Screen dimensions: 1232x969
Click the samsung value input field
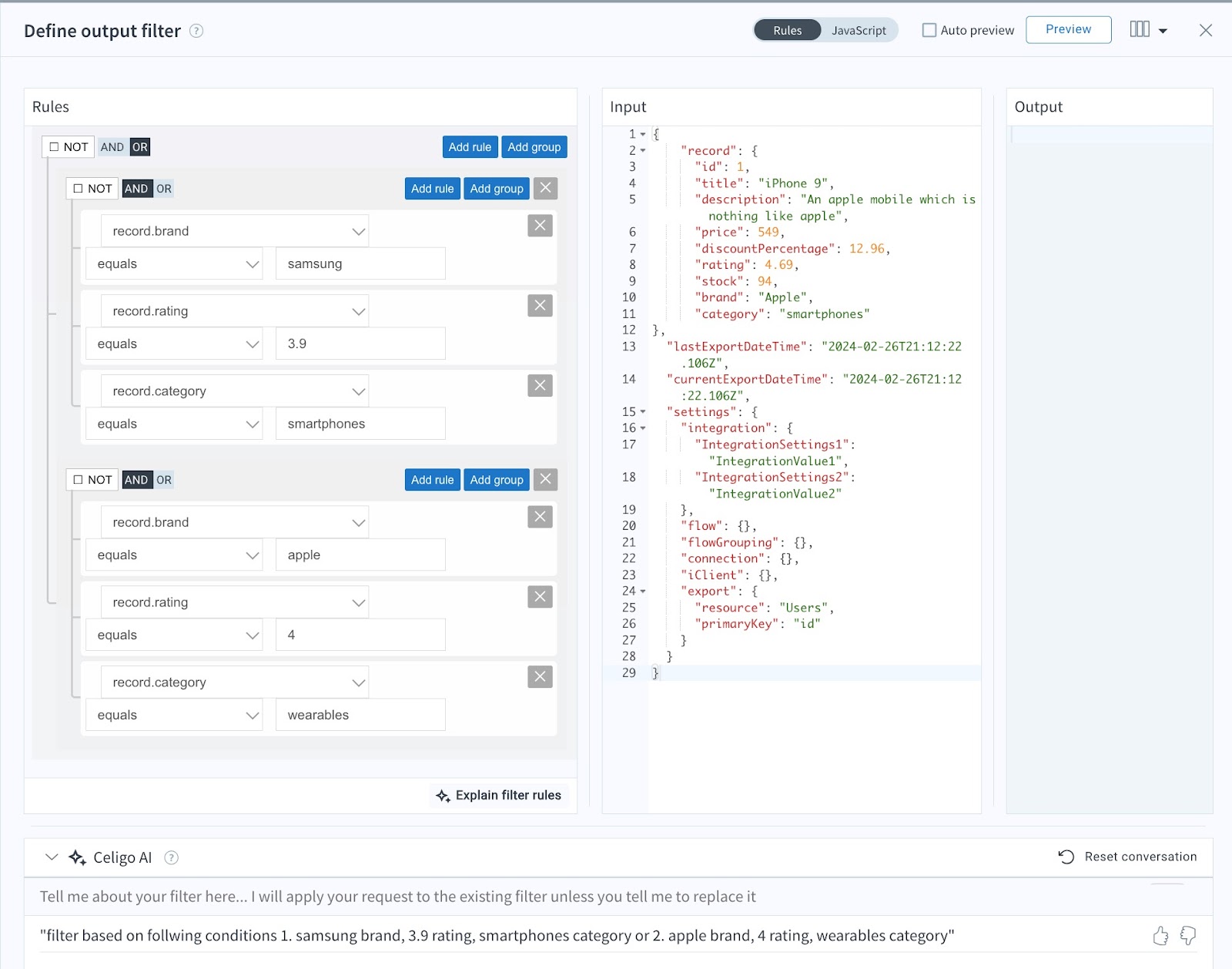360,263
